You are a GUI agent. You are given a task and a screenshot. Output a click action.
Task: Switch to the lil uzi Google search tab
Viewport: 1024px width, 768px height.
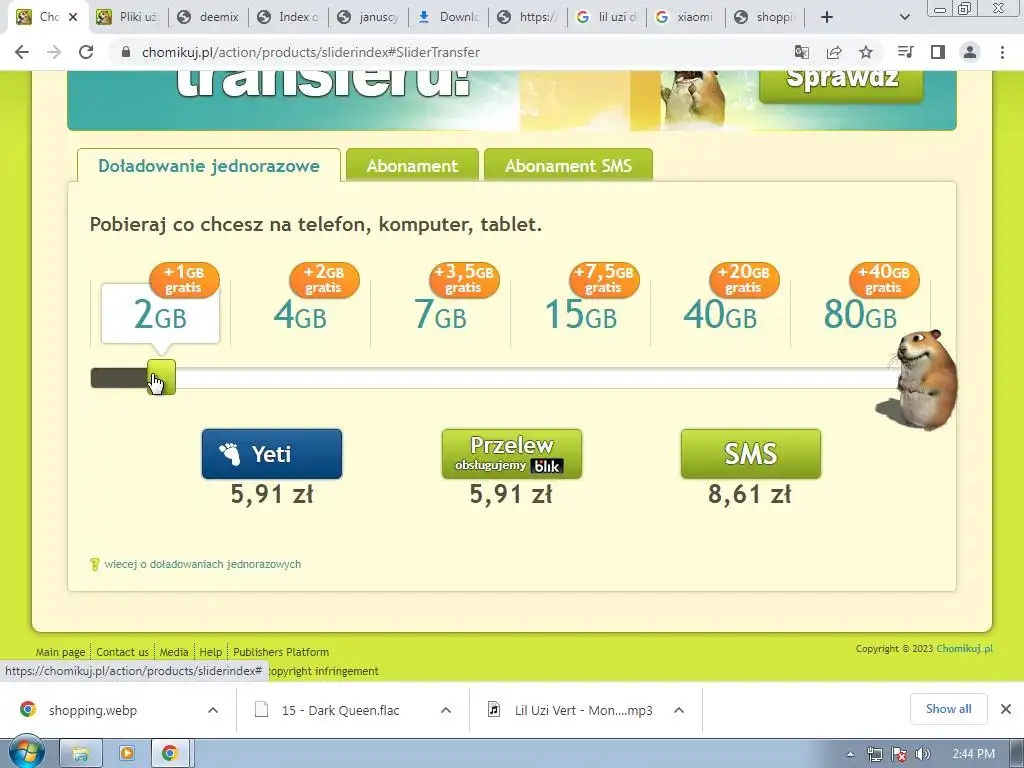click(607, 17)
